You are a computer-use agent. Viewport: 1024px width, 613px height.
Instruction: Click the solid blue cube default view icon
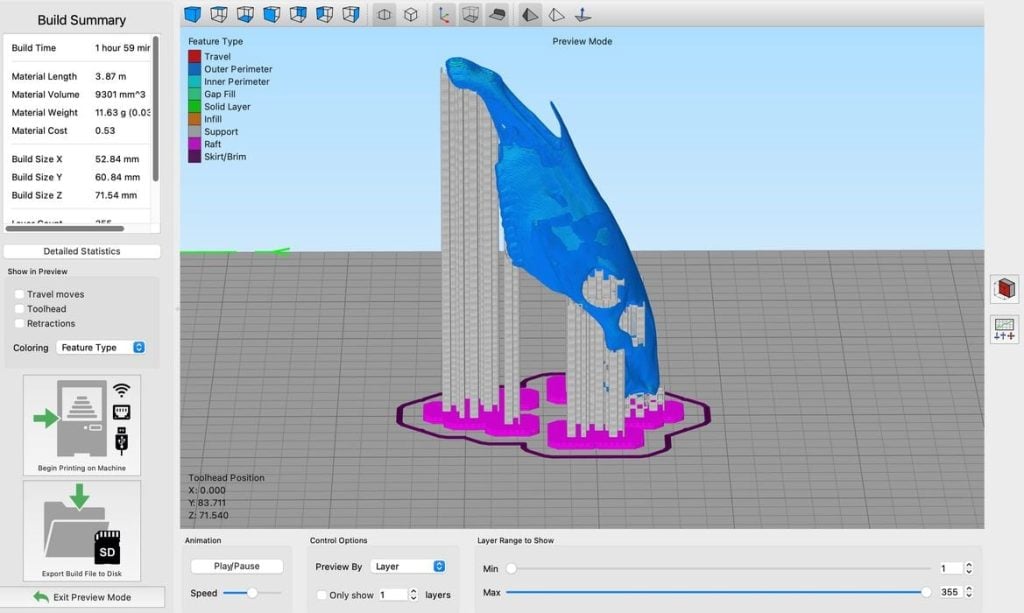coord(192,14)
